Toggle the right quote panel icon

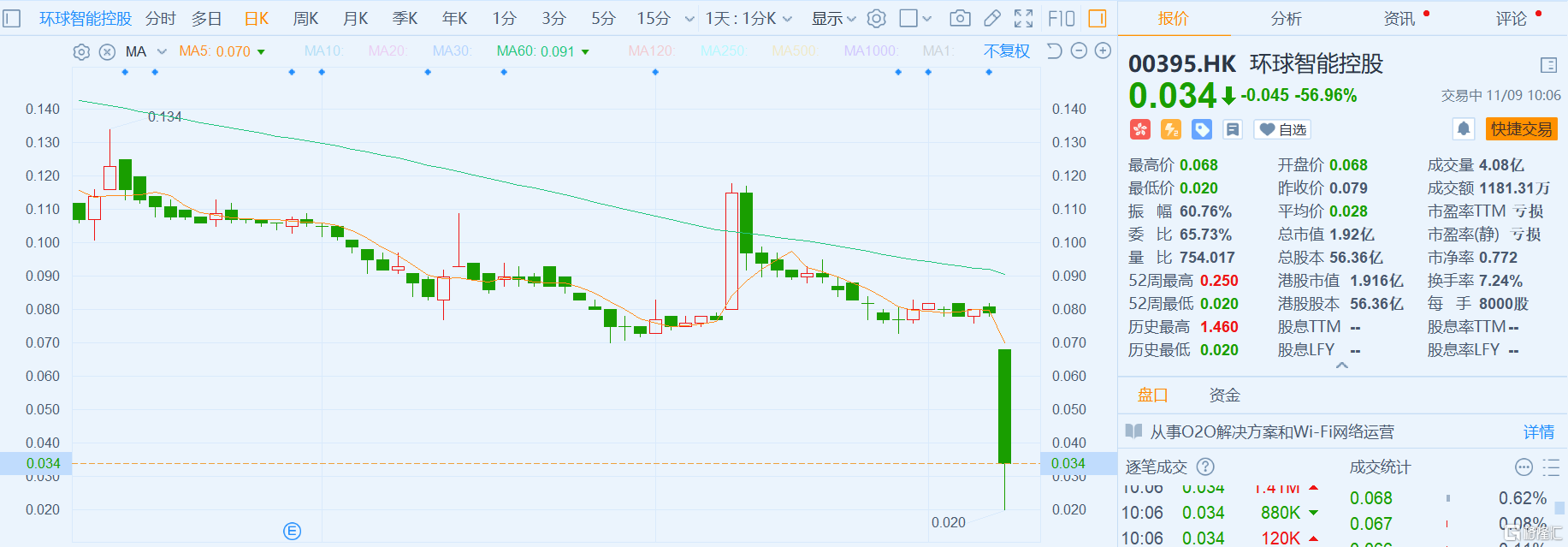pyautogui.click(x=1098, y=18)
